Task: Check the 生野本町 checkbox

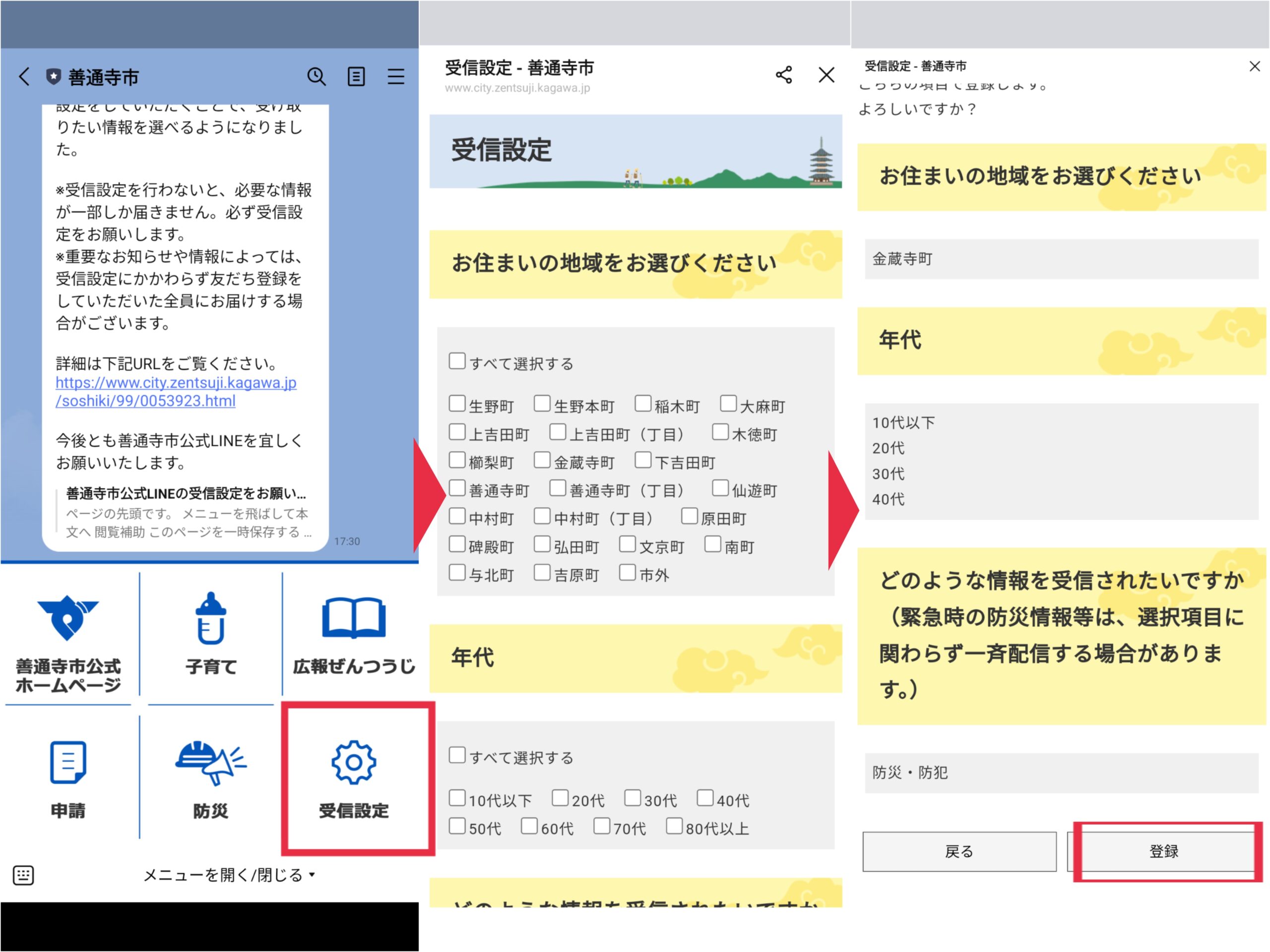Action: 542,404
